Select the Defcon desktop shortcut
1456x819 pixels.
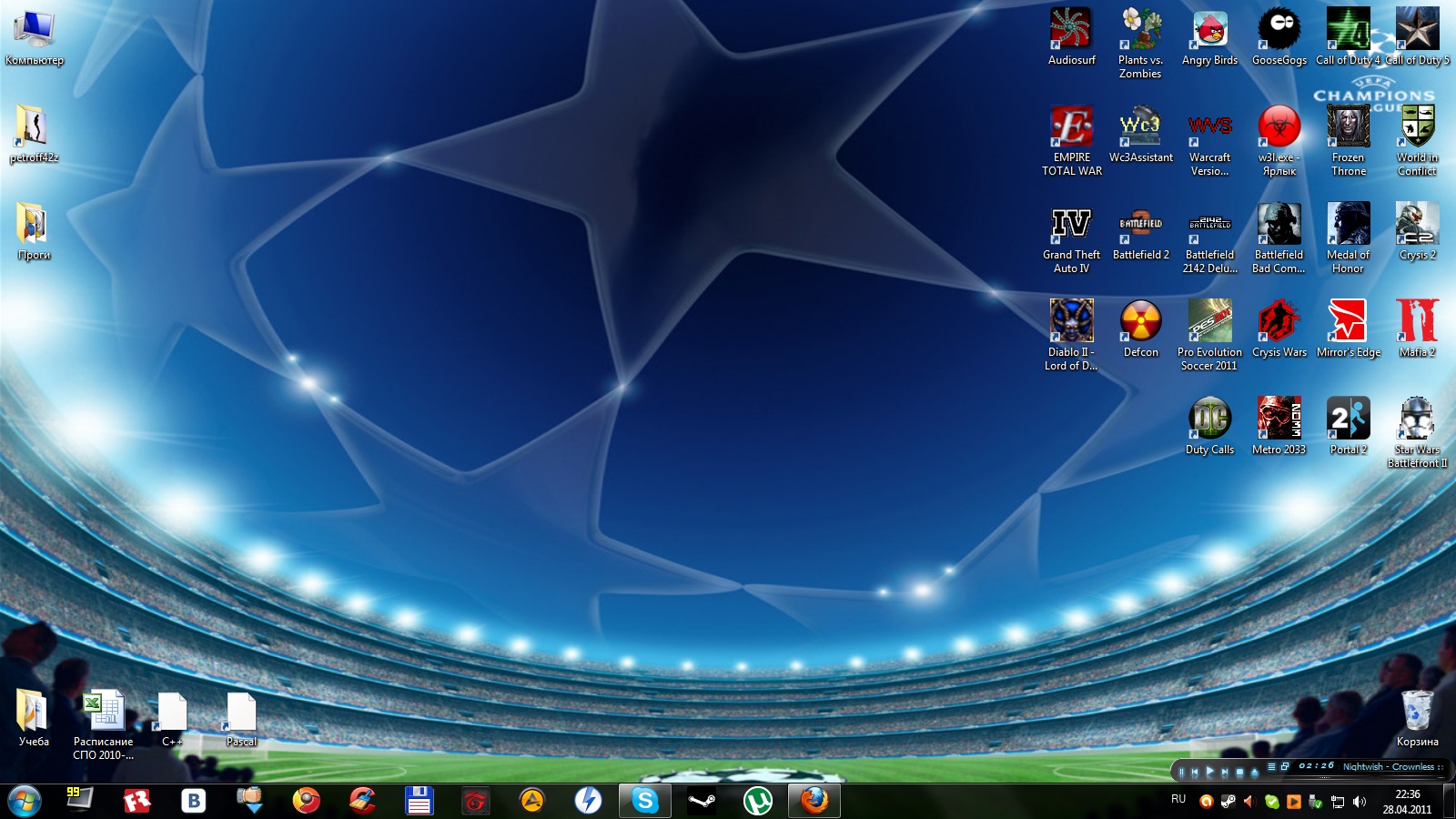click(1141, 329)
